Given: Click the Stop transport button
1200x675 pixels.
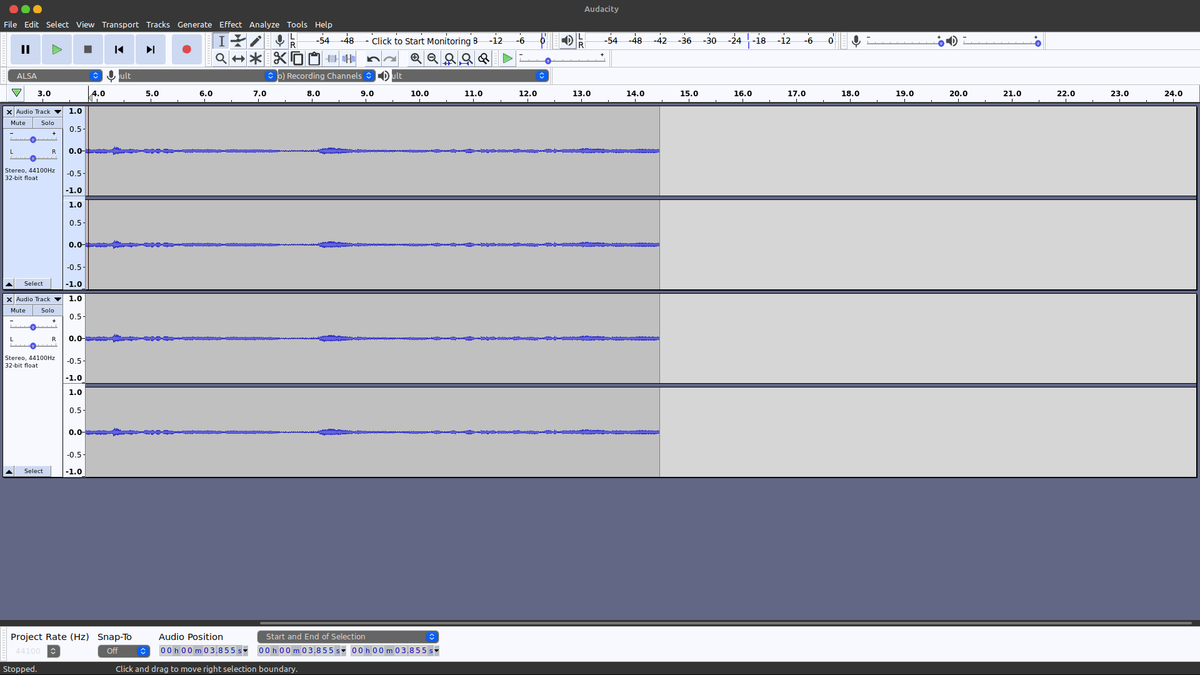Looking at the screenshot, I should 88,49.
